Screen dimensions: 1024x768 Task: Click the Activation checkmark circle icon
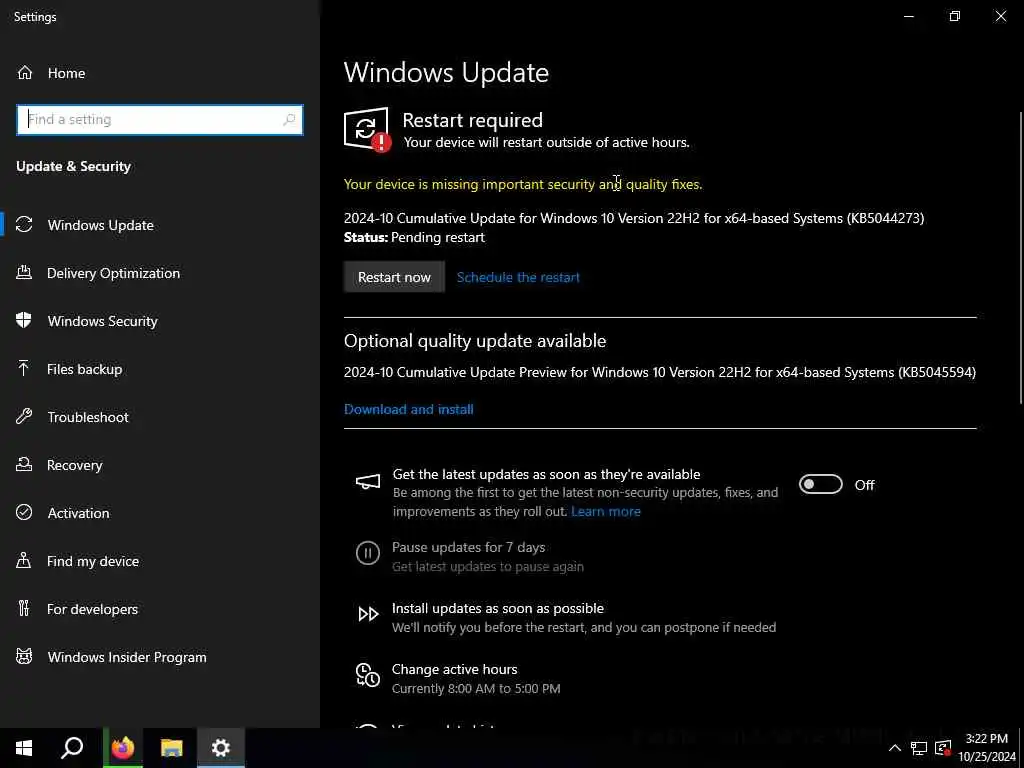point(24,513)
